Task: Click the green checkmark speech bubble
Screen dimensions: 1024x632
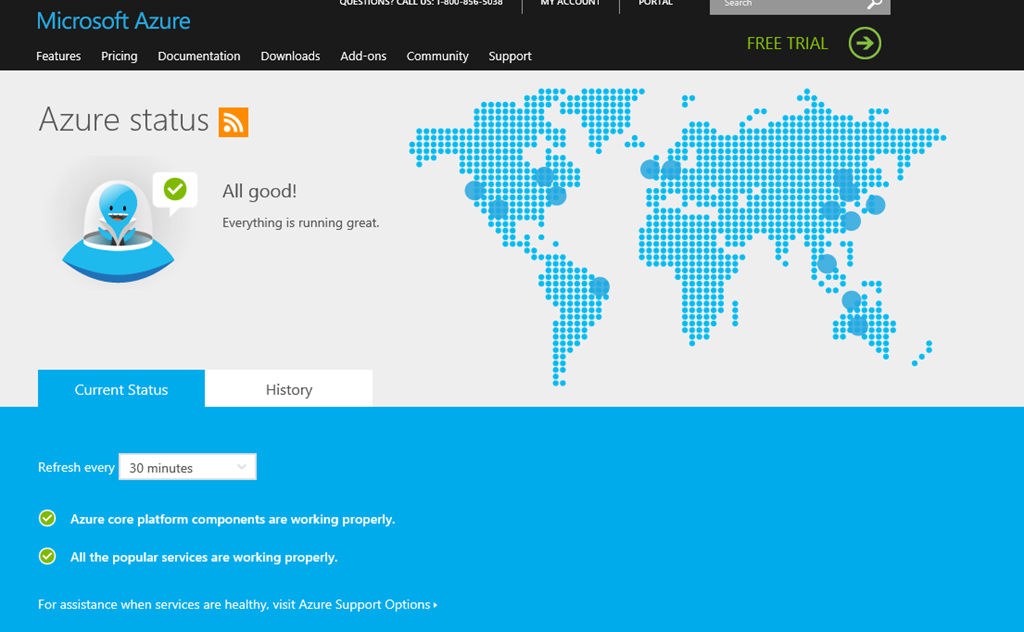Action: coord(175,191)
